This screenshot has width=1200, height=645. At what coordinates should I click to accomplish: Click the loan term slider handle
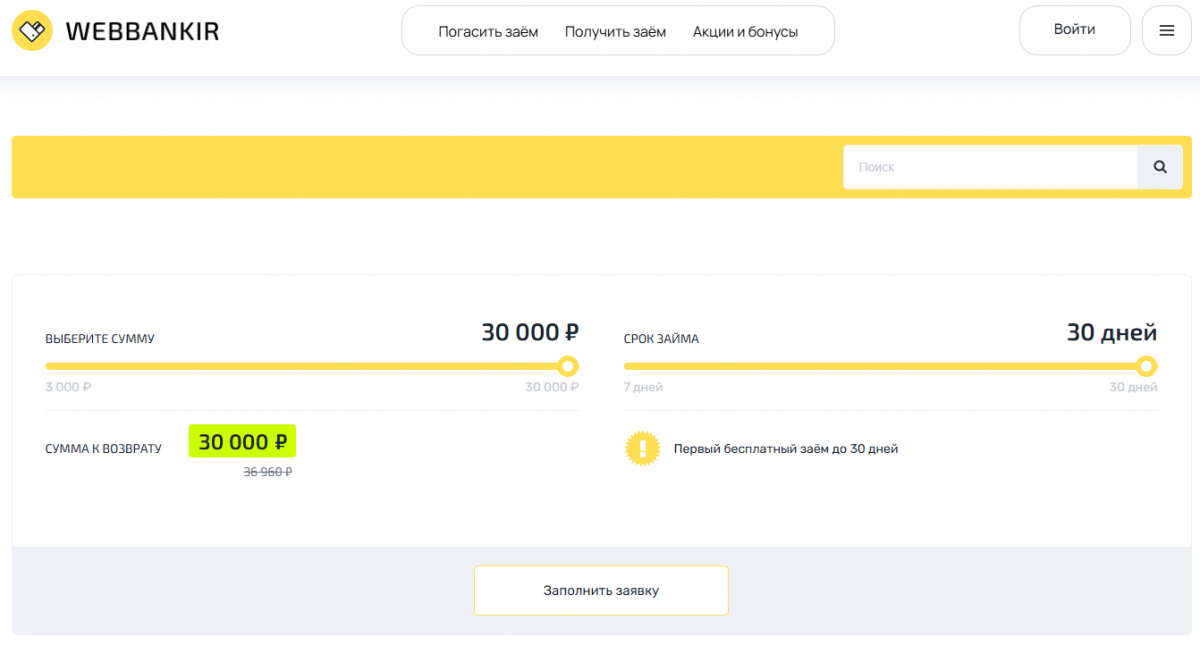pos(1147,366)
